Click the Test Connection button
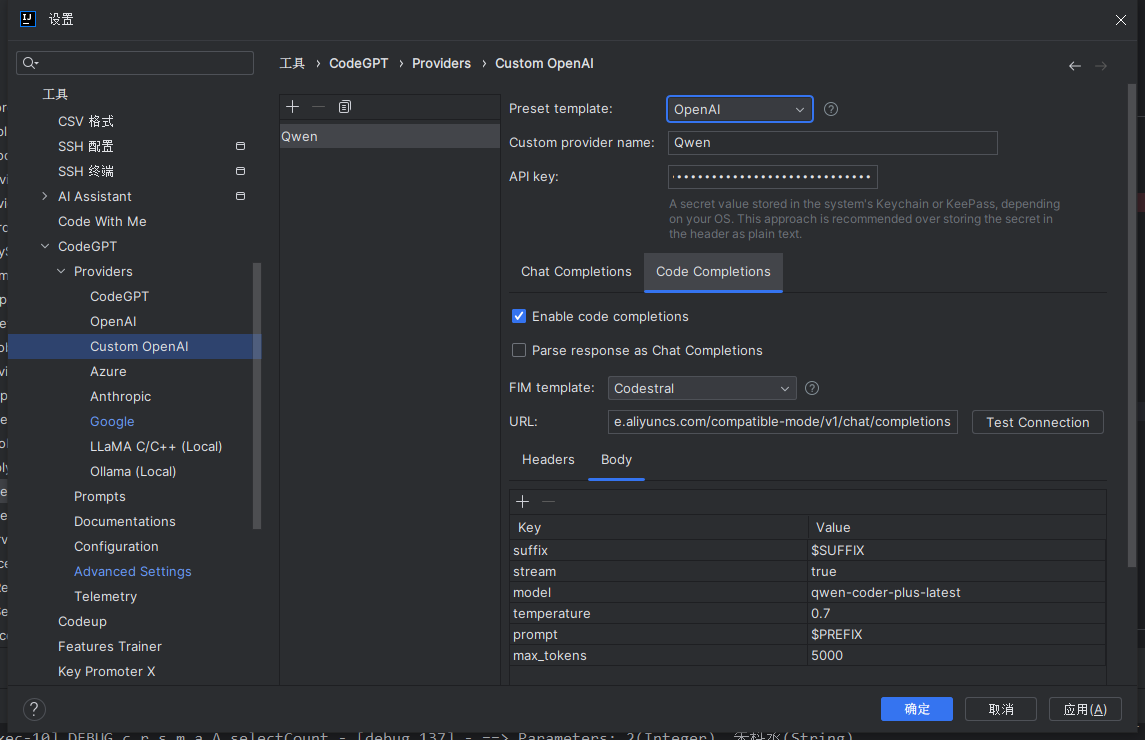 click(x=1037, y=422)
